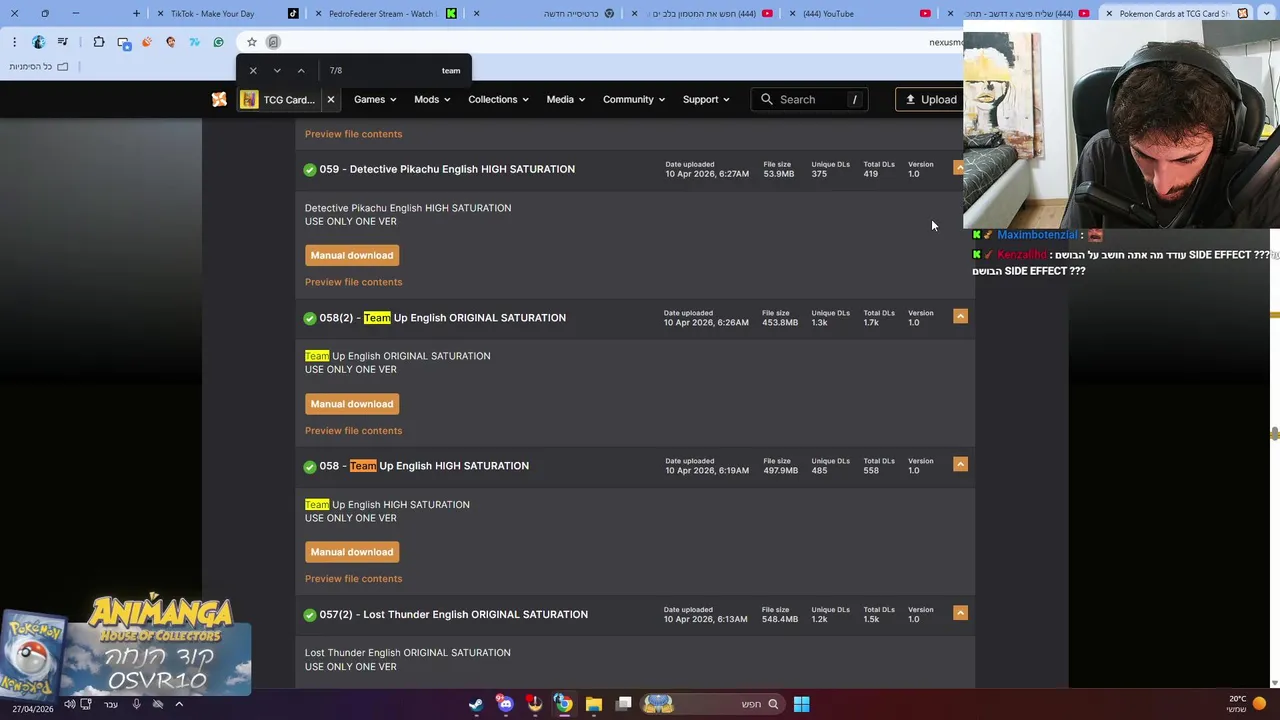Open the Chrome extensions puzzle icon

point(98,42)
